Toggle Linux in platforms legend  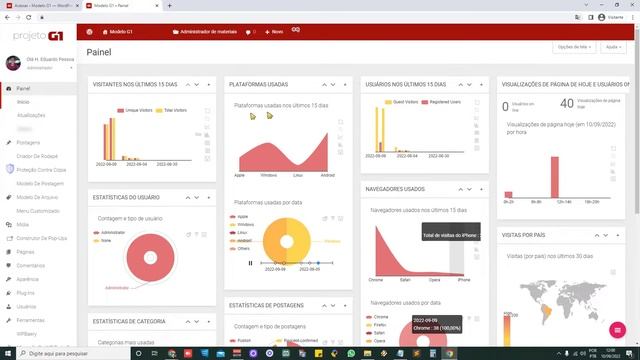pyautogui.click(x=239, y=233)
